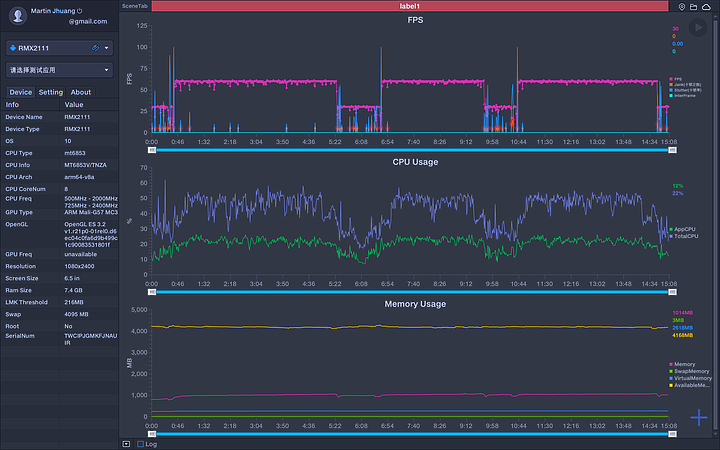
Task: Click the link icon in the RMX2111 device selector
Action: (x=95, y=48)
